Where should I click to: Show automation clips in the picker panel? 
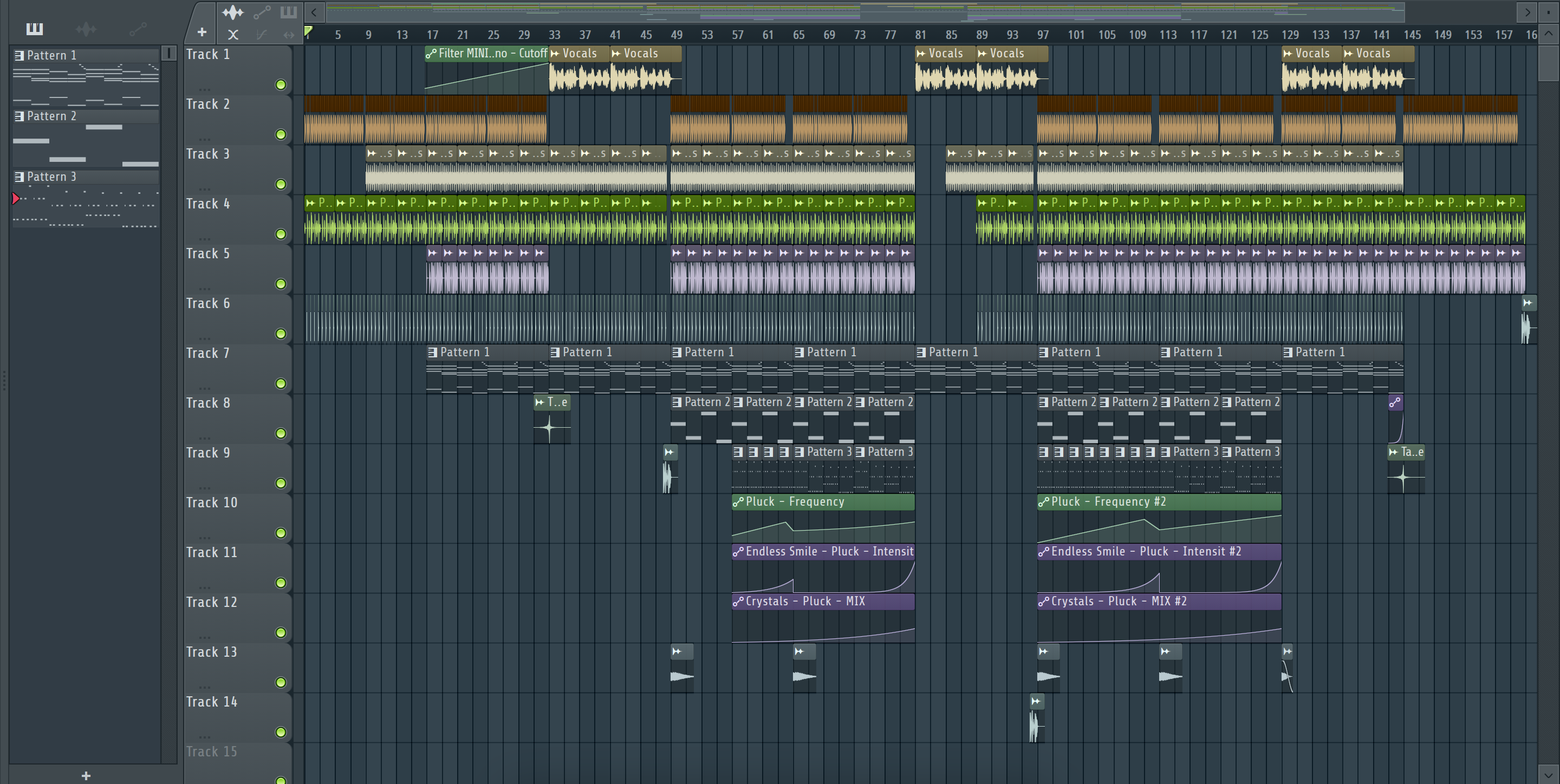pos(138,29)
